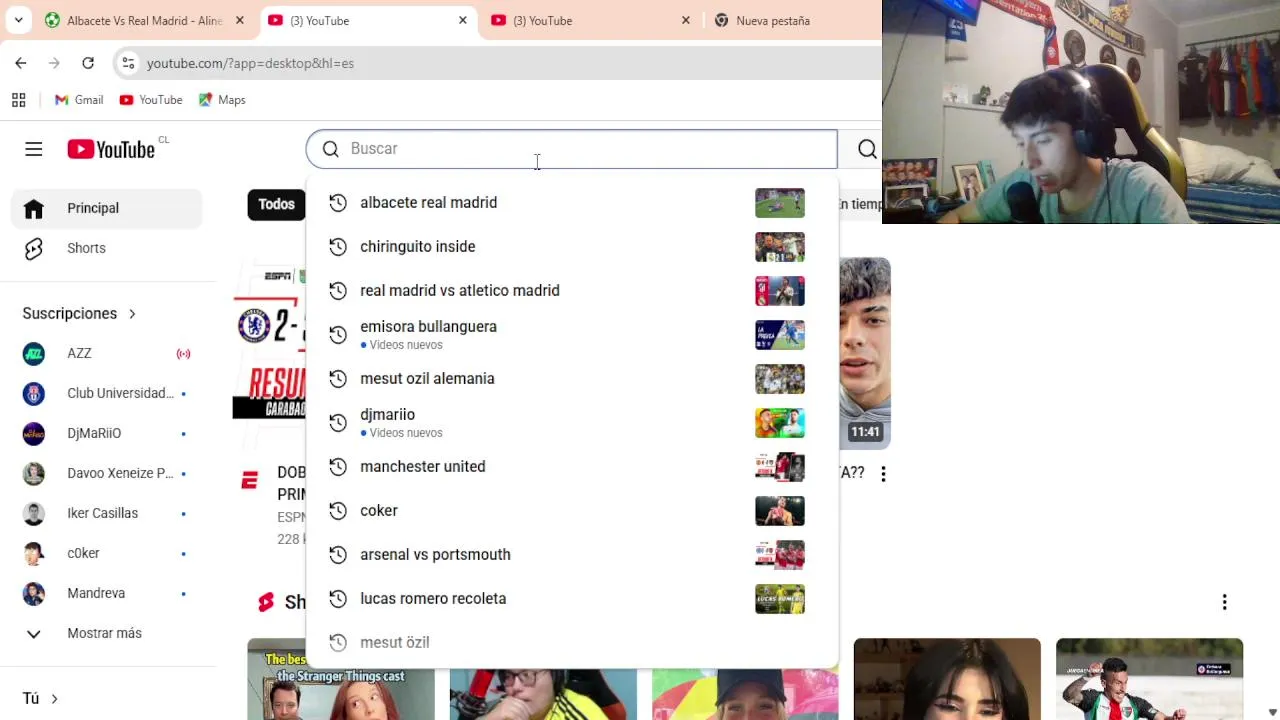Screen dimensions: 1280x720
Task: Reload the page with refresh icon
Action: tap(88, 63)
